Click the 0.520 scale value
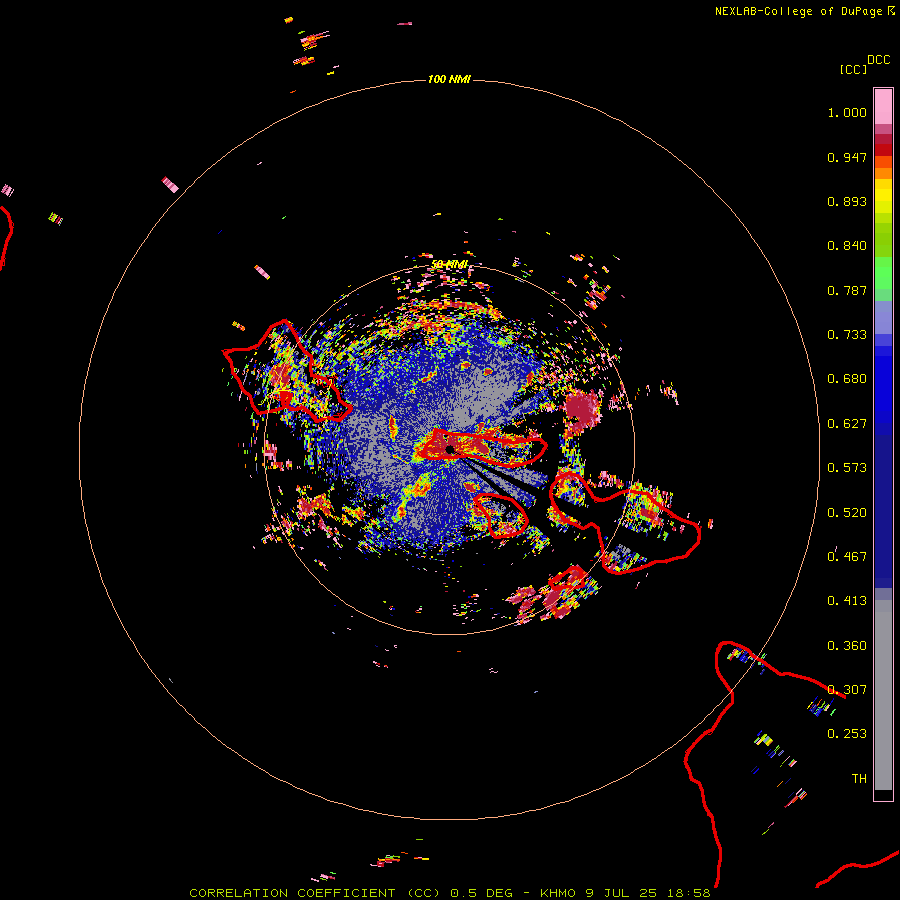 (847, 513)
